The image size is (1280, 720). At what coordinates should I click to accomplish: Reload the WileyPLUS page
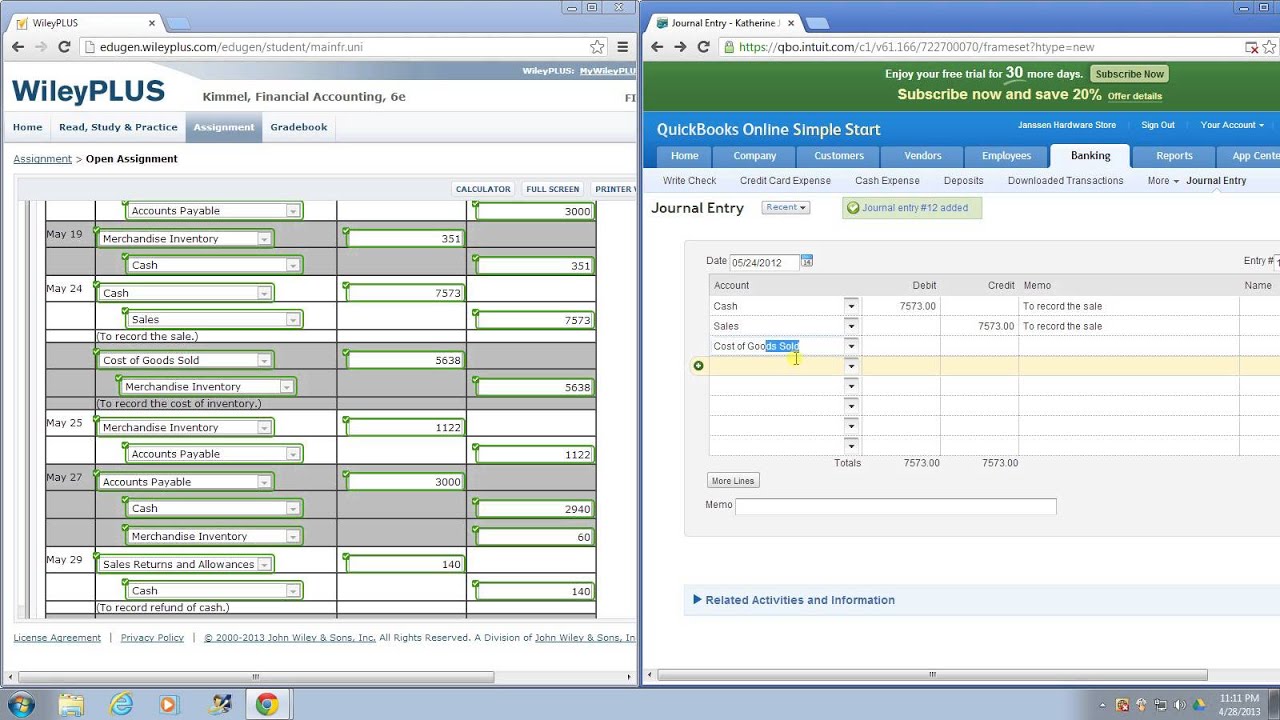click(x=64, y=47)
